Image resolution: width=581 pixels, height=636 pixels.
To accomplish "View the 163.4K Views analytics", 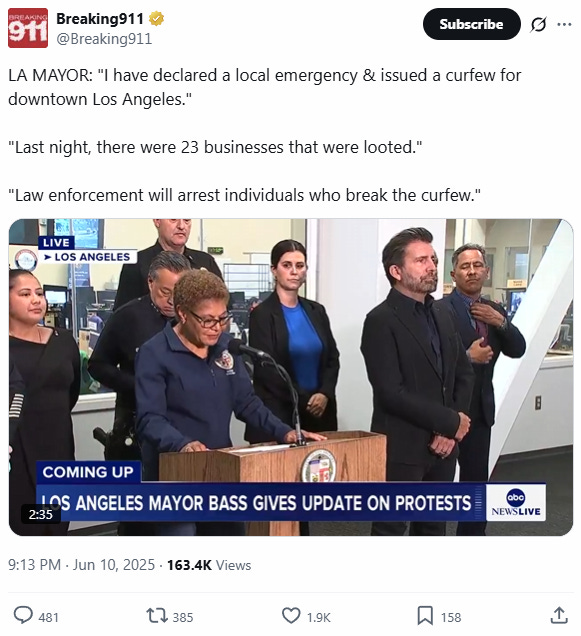I will 209,565.
